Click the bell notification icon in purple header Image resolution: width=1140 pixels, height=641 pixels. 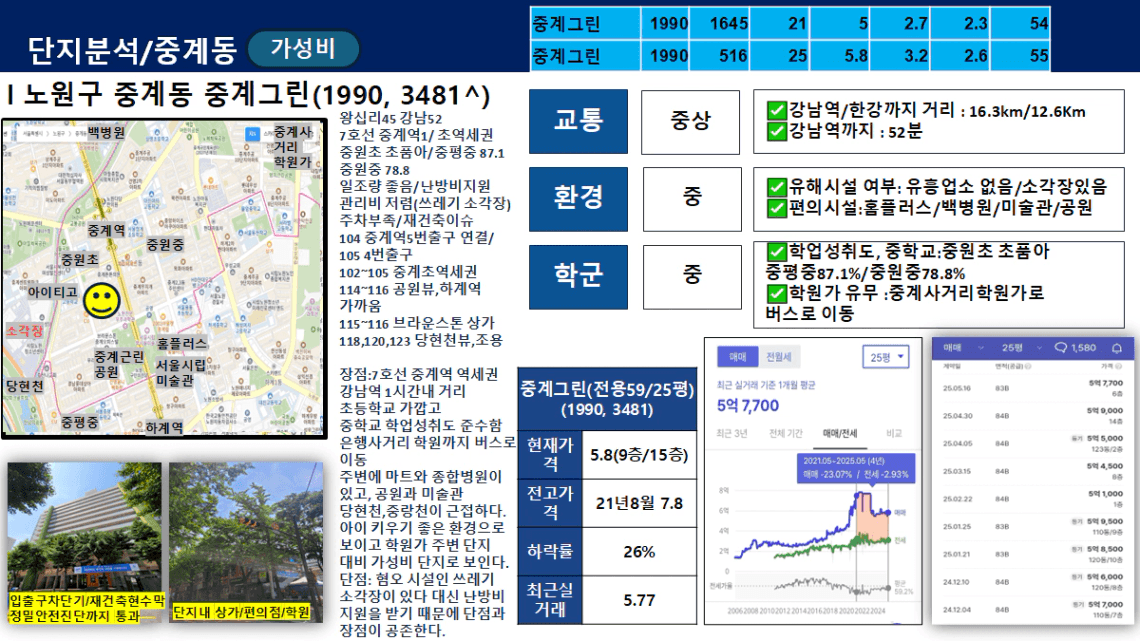coord(1117,348)
